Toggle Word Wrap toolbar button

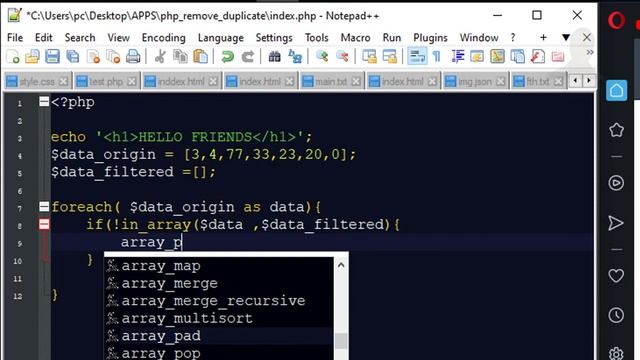coord(417,57)
